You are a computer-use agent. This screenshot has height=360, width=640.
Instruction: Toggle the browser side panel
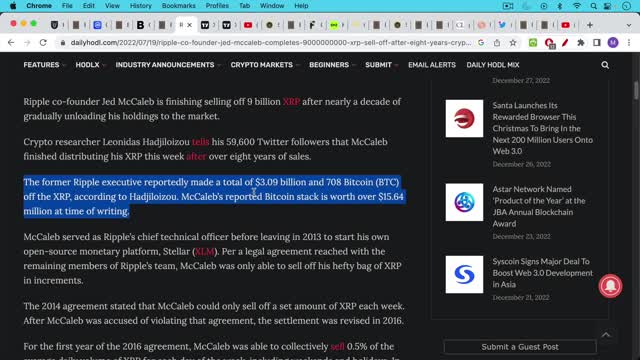tap(596, 42)
